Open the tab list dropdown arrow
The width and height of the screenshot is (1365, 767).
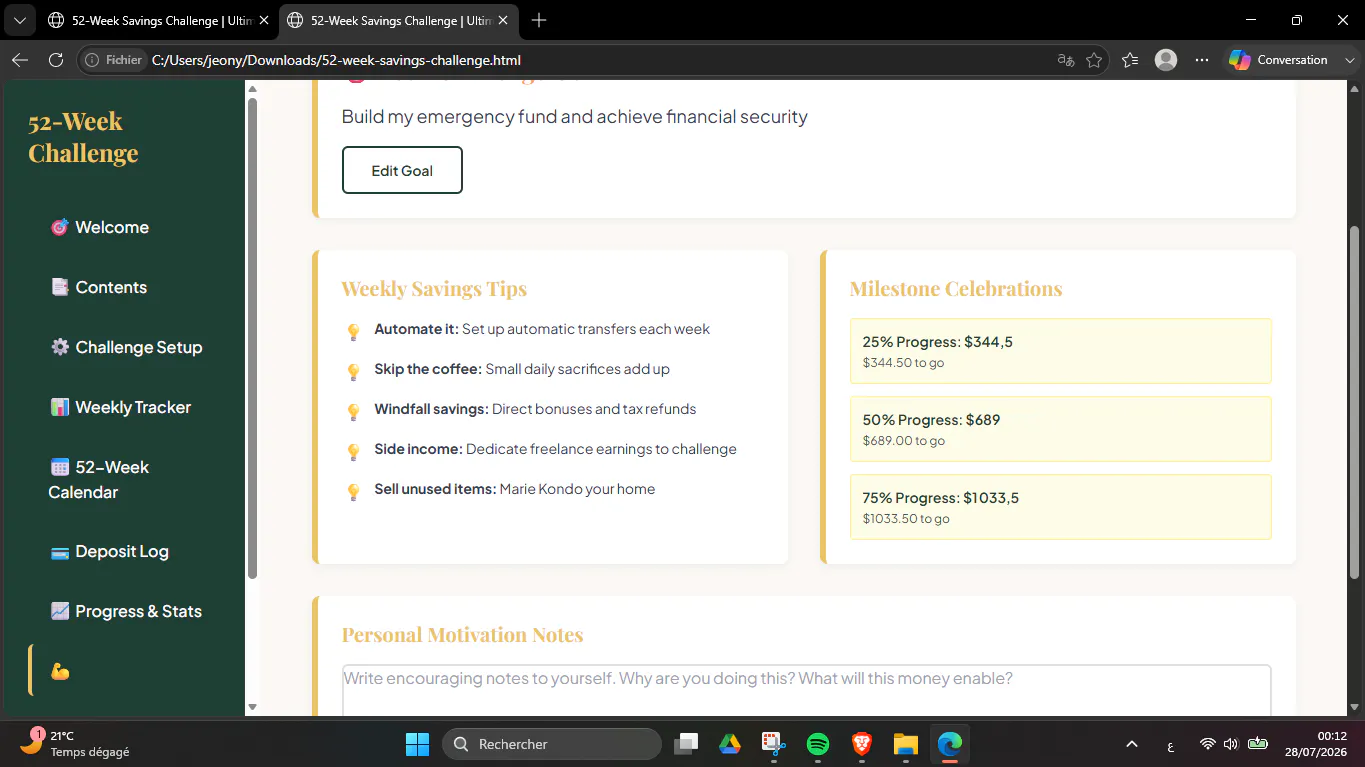[18, 20]
